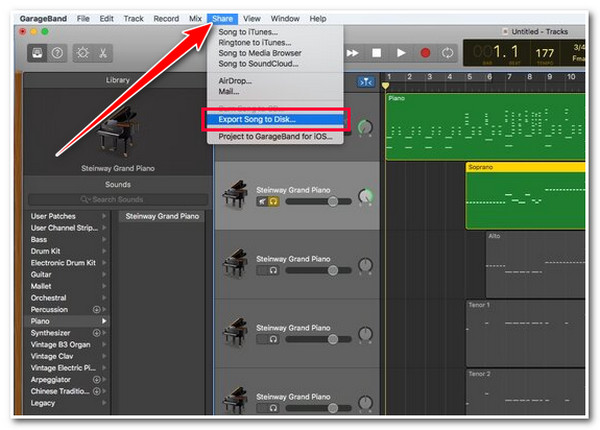Start playback with the Play button
Image resolution: width=600 pixels, height=430 pixels.
pyautogui.click(x=401, y=53)
